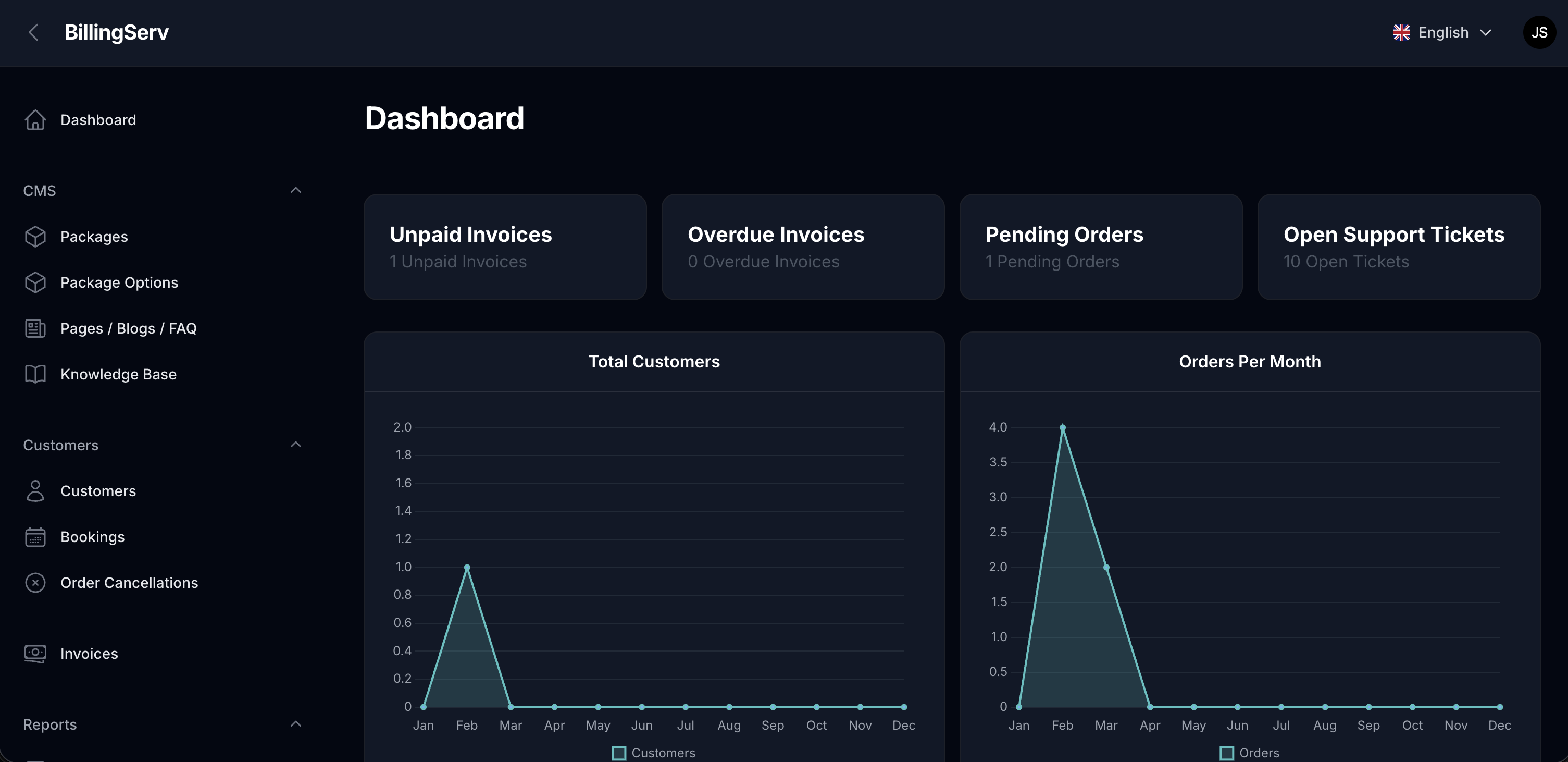
Task: Collapse the Reports sidebar section
Action: point(296,724)
